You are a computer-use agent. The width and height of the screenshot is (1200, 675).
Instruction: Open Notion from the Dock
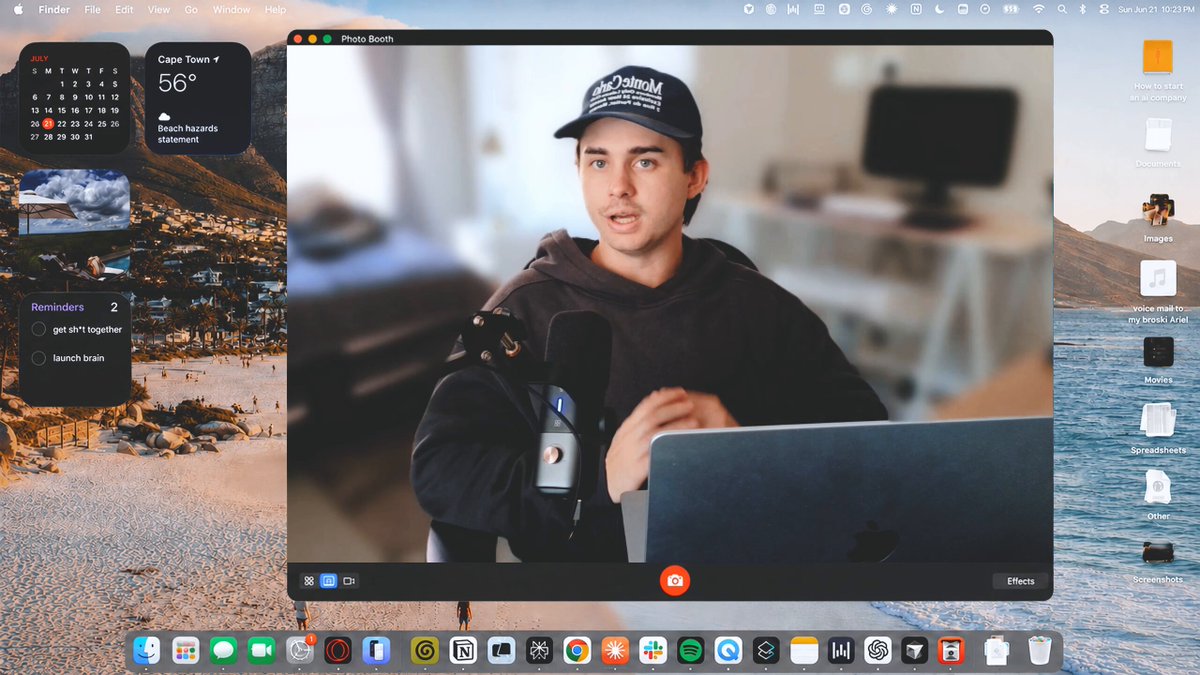tap(463, 650)
